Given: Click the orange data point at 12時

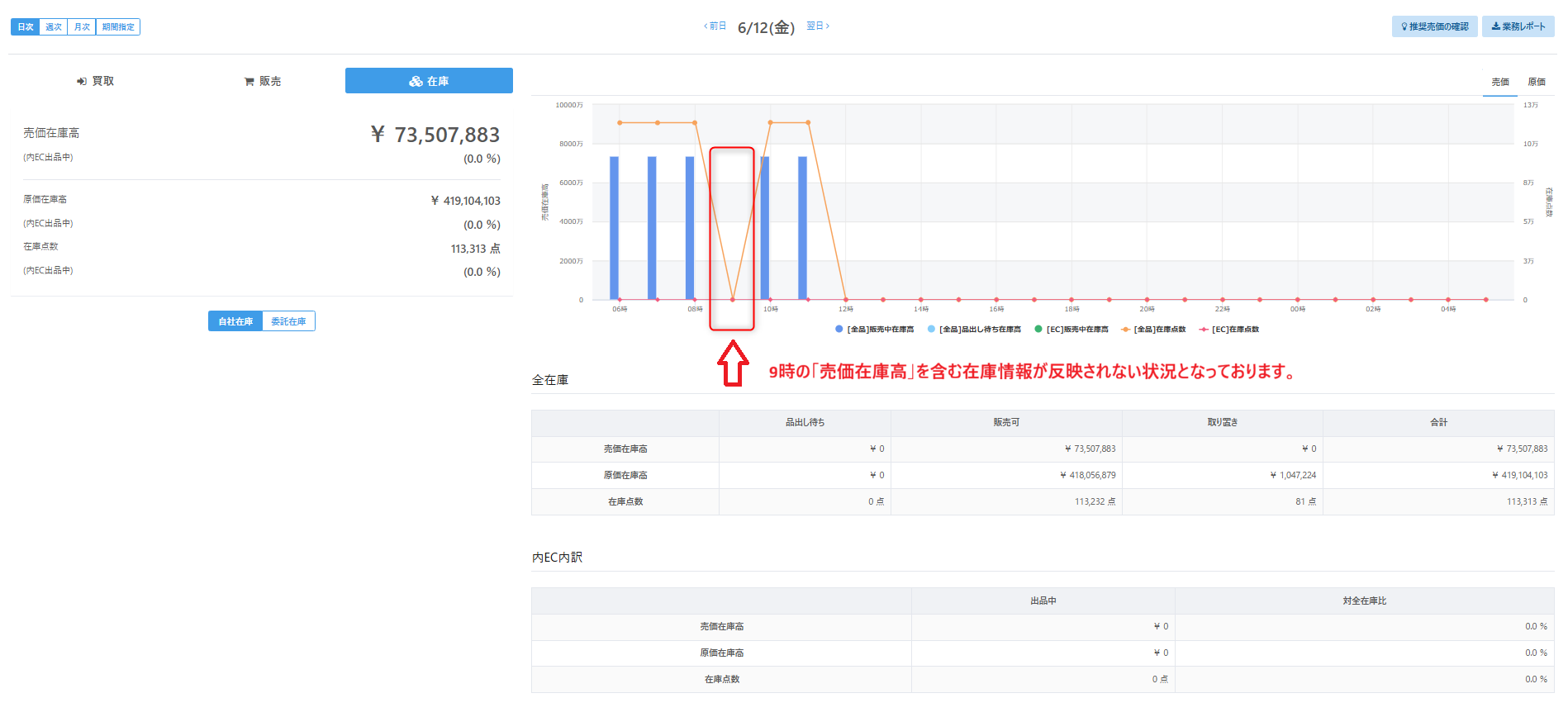Looking at the screenshot, I should point(846,299).
